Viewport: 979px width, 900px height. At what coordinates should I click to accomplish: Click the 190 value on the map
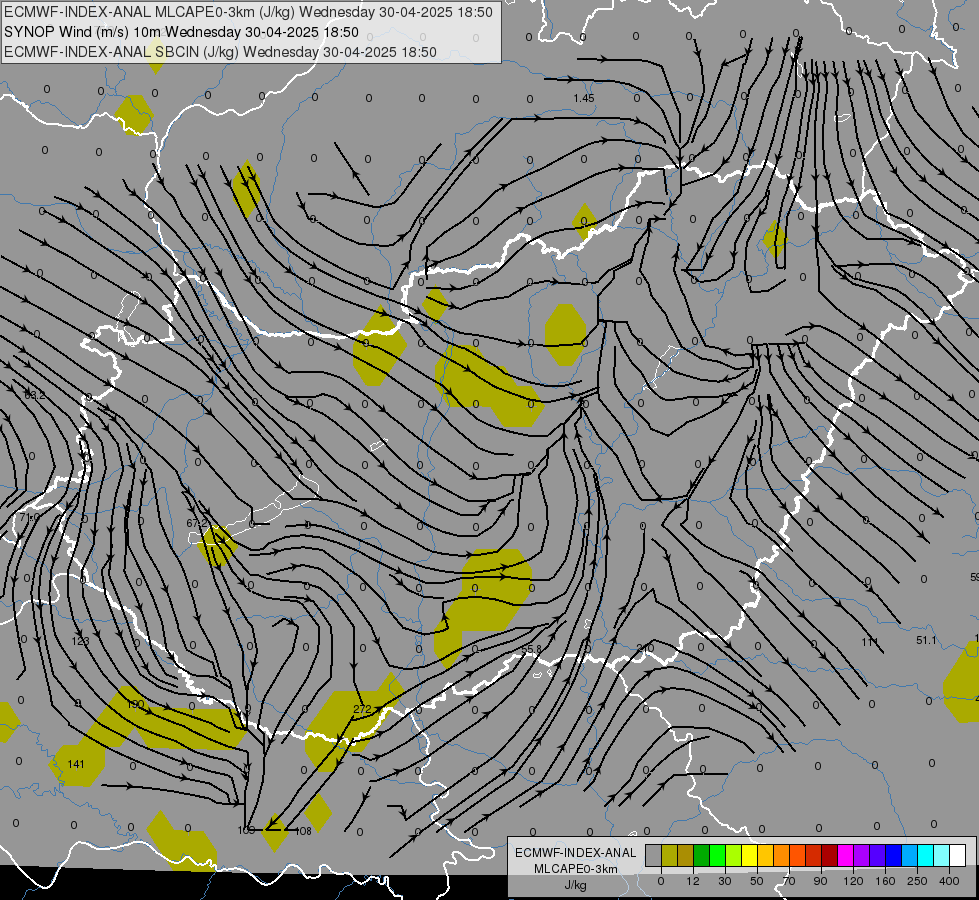coord(135,705)
